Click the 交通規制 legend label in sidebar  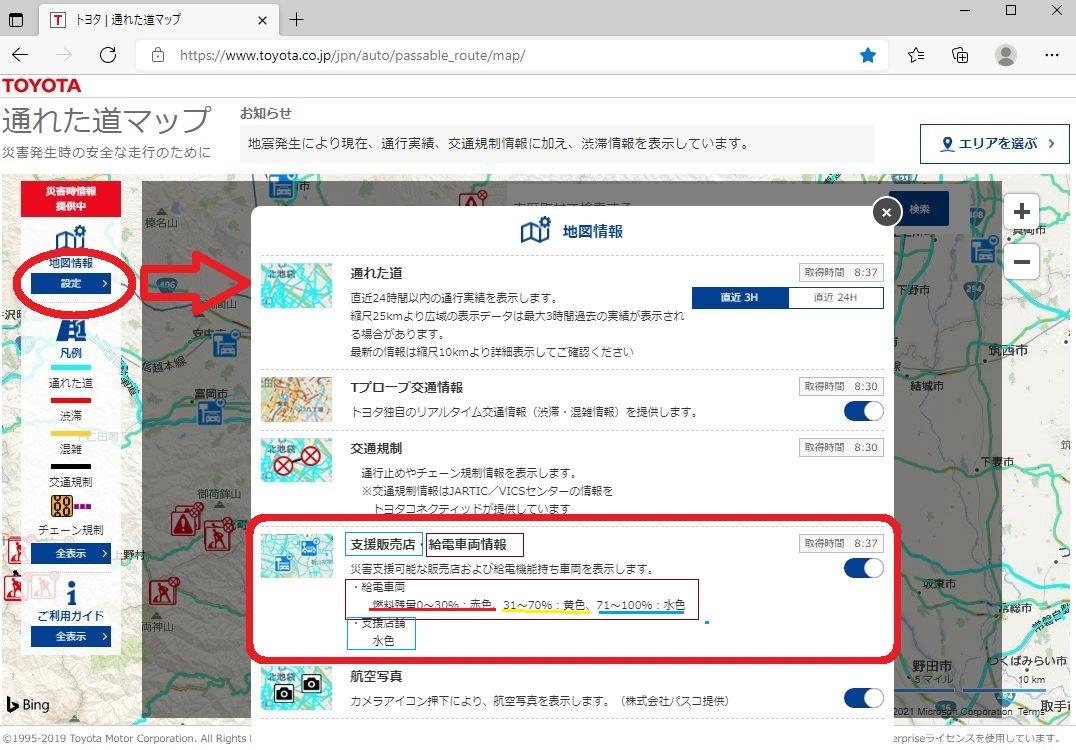click(x=71, y=482)
